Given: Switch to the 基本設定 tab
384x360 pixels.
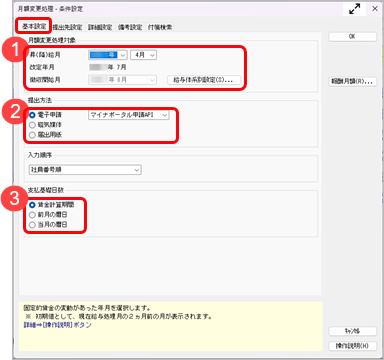Looking at the screenshot, I should 34,26.
